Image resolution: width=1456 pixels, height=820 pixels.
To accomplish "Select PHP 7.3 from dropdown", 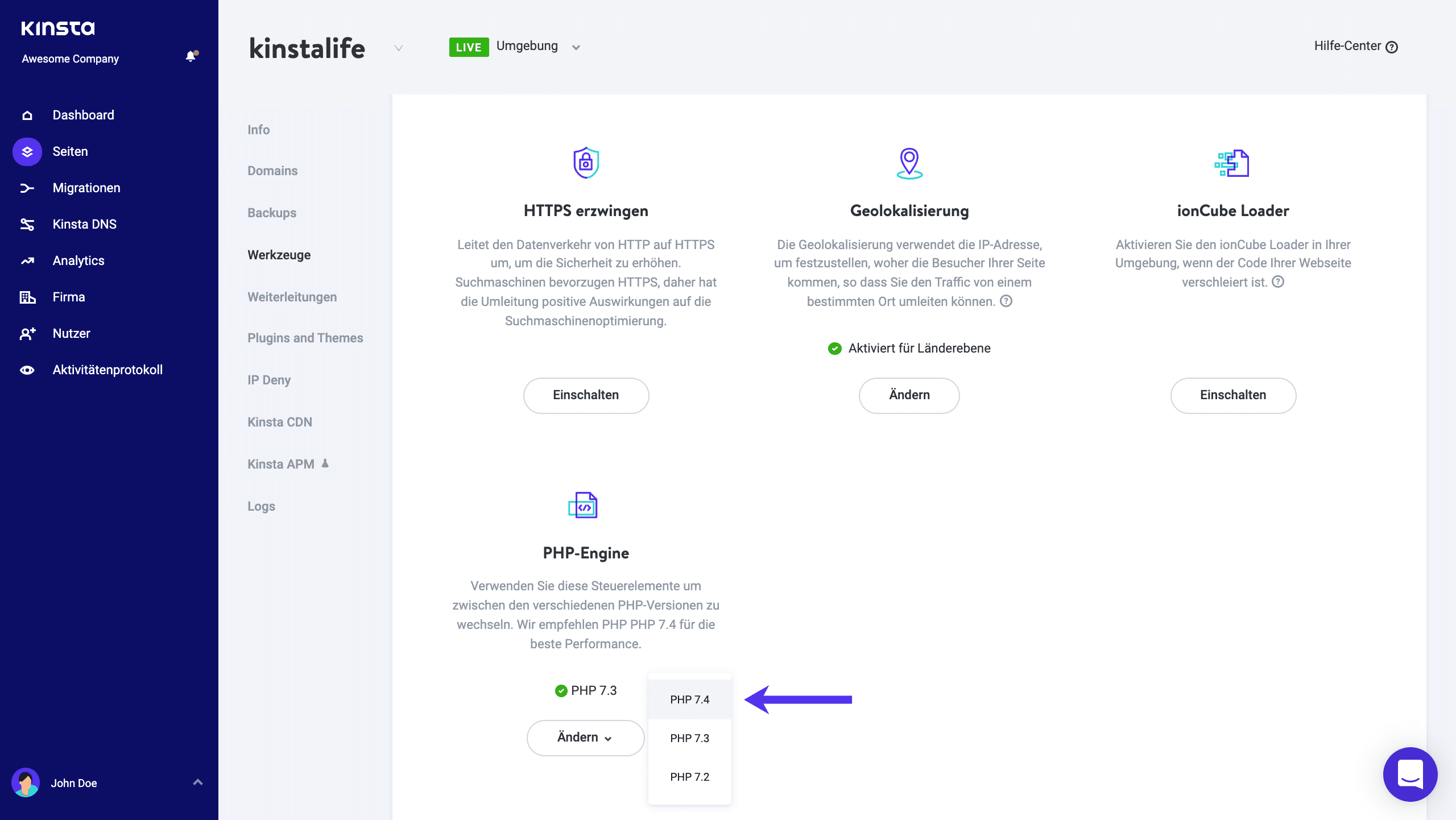I will (x=689, y=738).
